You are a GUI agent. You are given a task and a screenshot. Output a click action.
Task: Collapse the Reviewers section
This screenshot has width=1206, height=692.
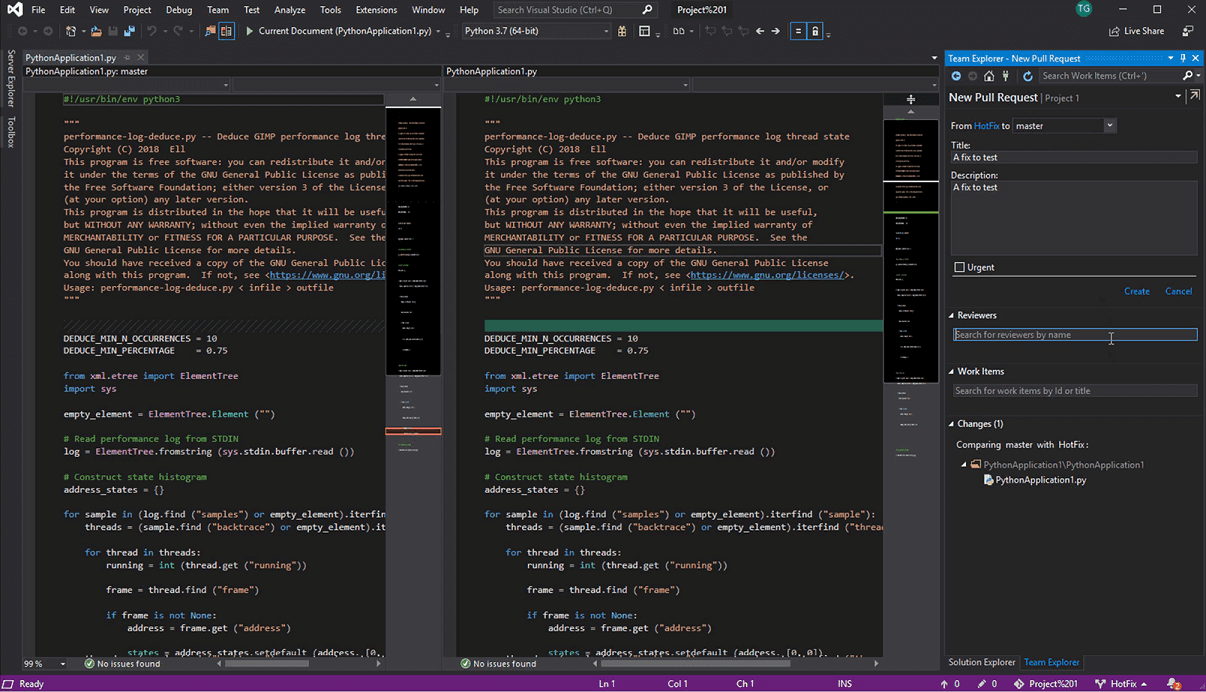coord(952,315)
